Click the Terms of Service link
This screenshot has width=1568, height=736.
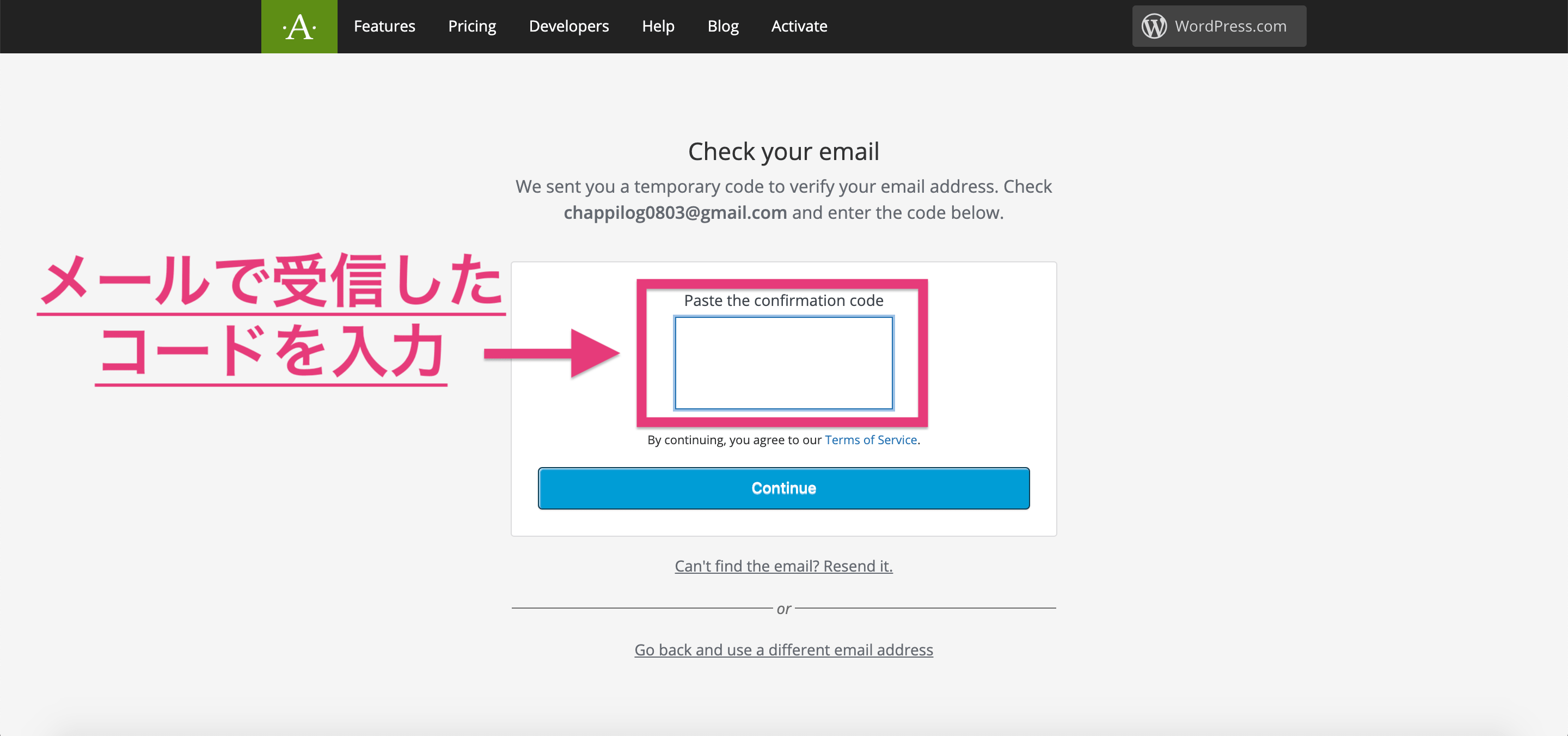[x=870, y=439]
